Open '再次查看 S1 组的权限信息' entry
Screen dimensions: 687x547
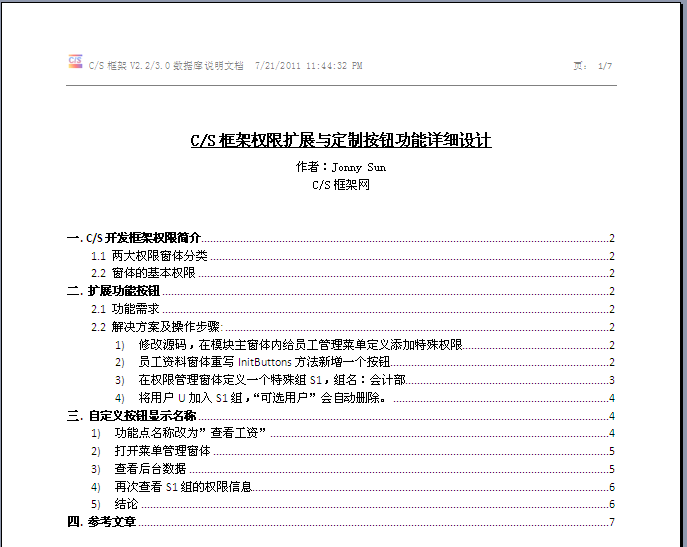[183, 487]
